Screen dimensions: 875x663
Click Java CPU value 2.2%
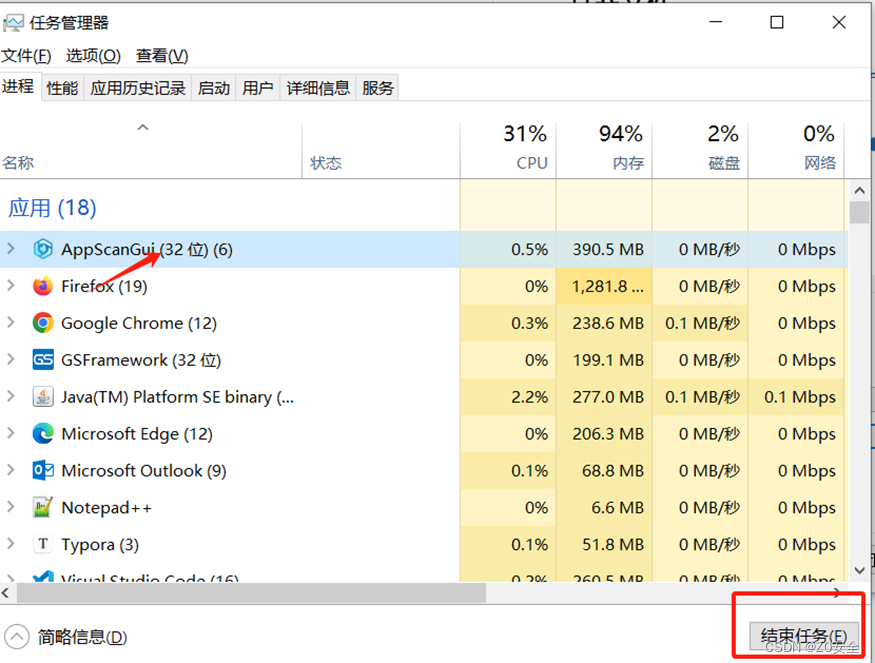pos(530,397)
